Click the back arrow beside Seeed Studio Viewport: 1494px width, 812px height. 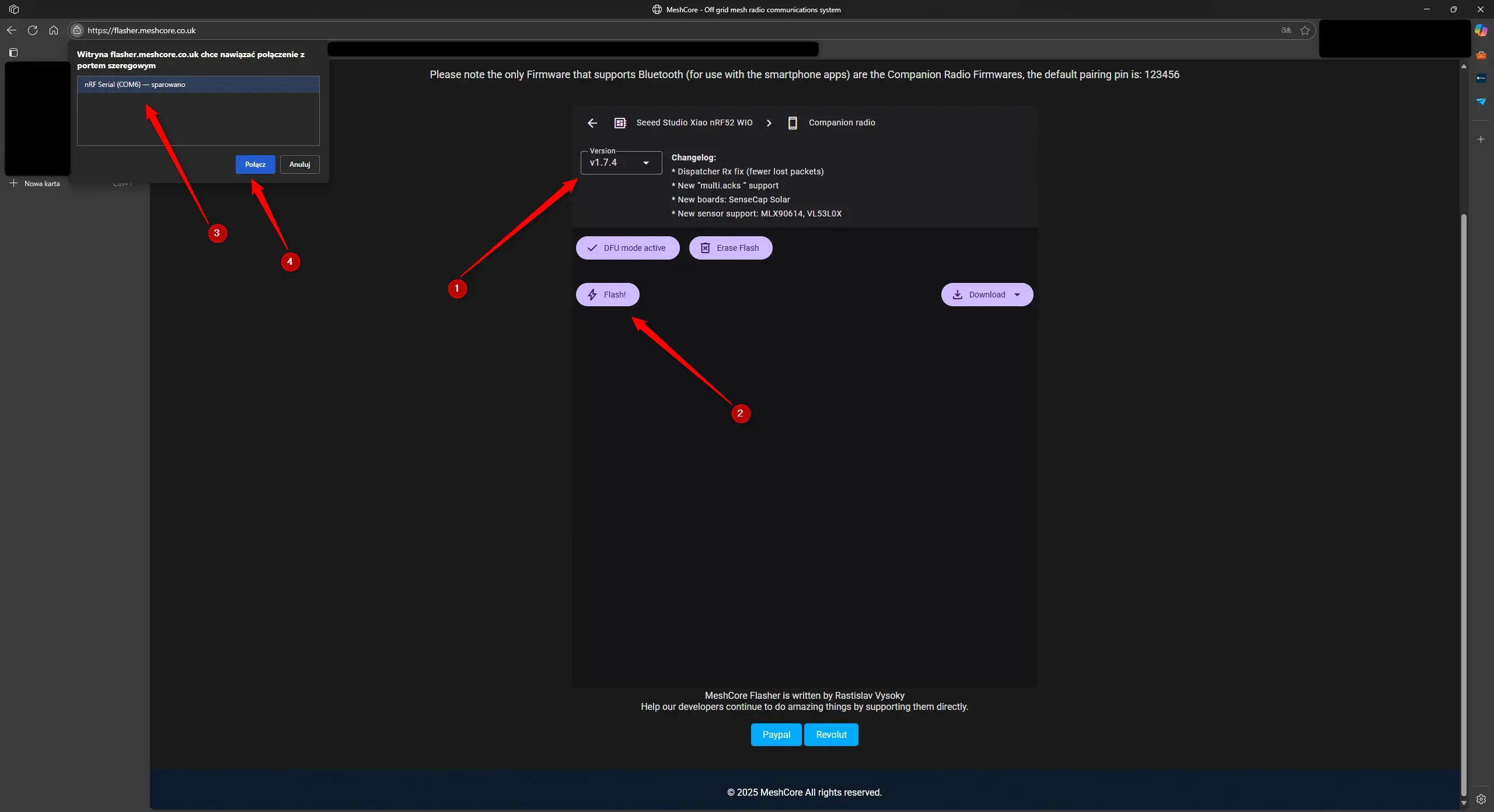[592, 123]
